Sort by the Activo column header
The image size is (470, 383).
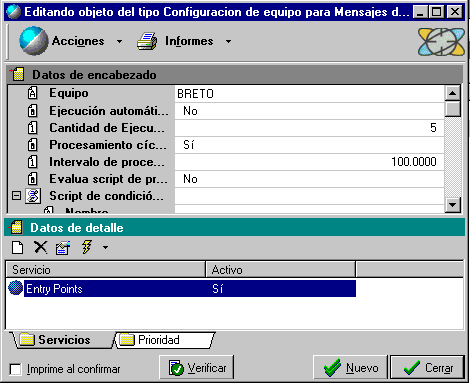(281, 270)
